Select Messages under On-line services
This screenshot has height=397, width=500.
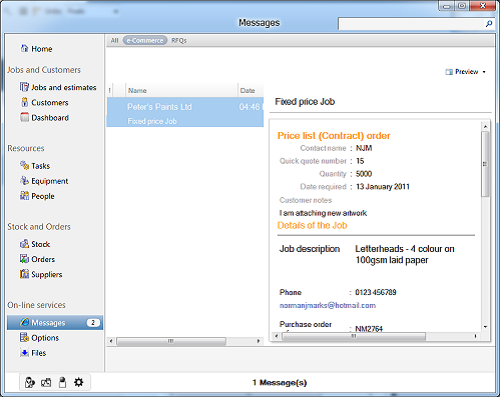(55, 323)
